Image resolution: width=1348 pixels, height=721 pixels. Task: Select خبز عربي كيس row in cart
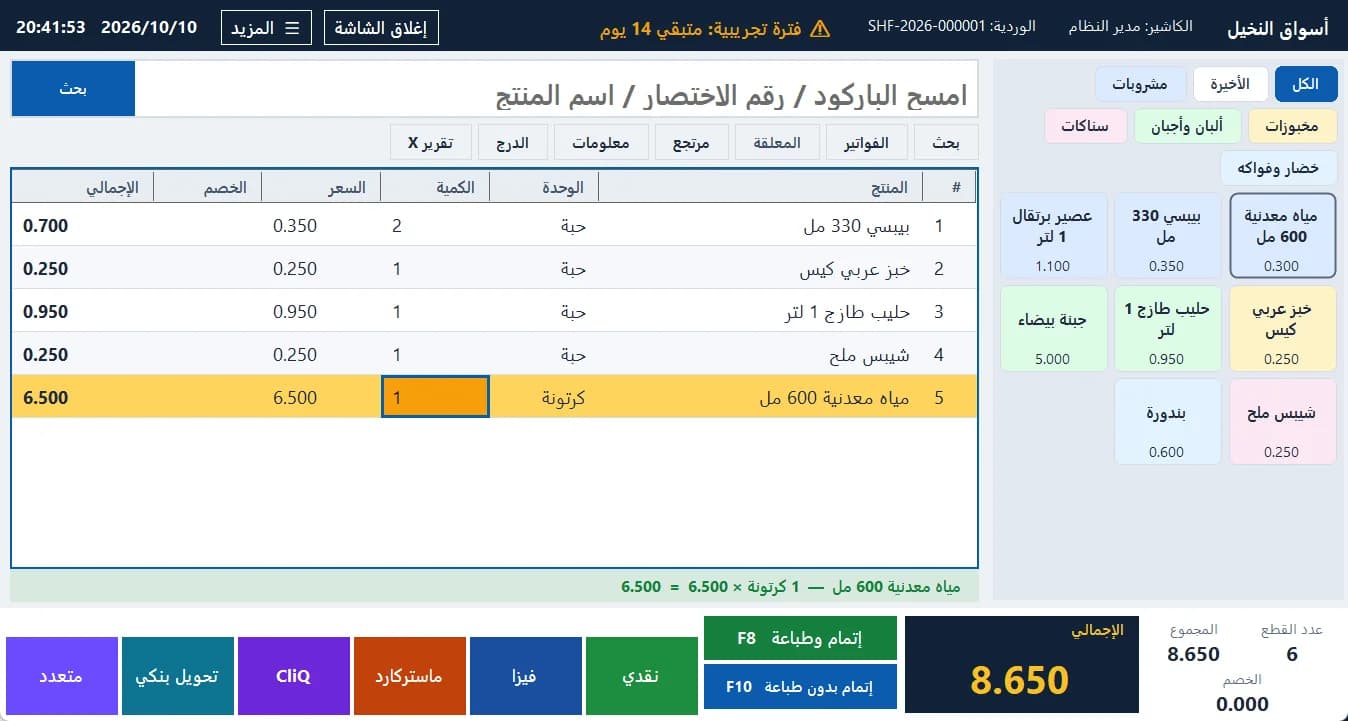pos(494,269)
